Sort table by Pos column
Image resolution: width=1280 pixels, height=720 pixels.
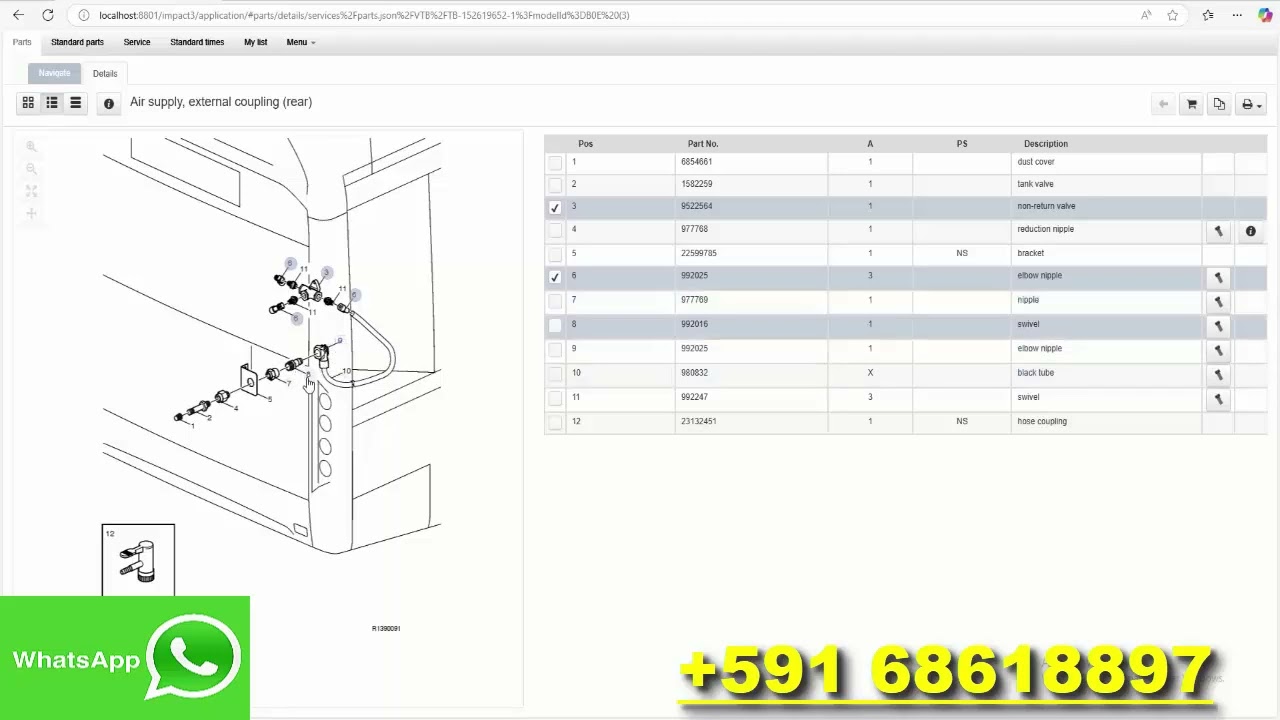click(585, 144)
